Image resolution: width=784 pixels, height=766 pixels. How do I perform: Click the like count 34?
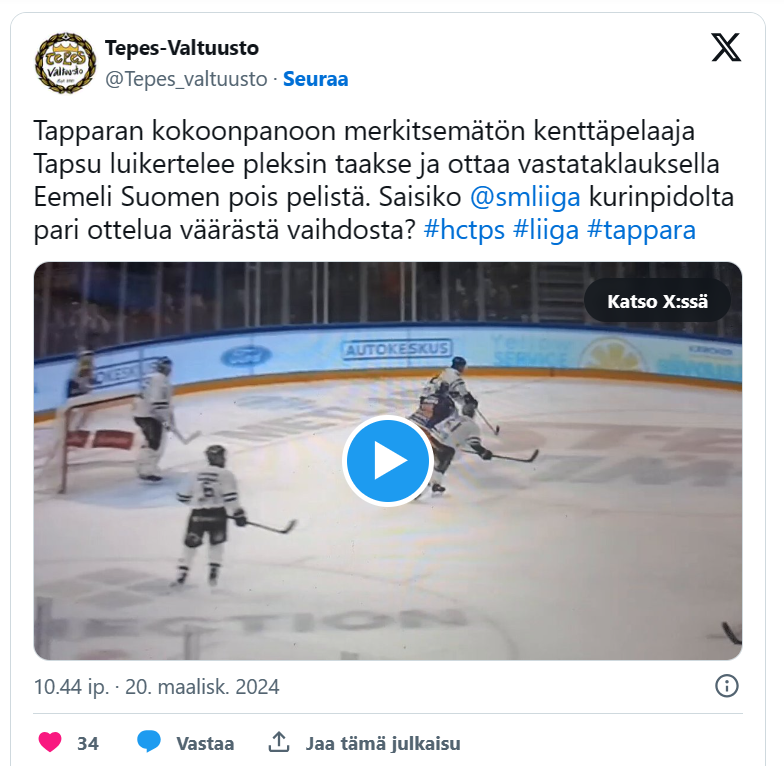[88, 743]
